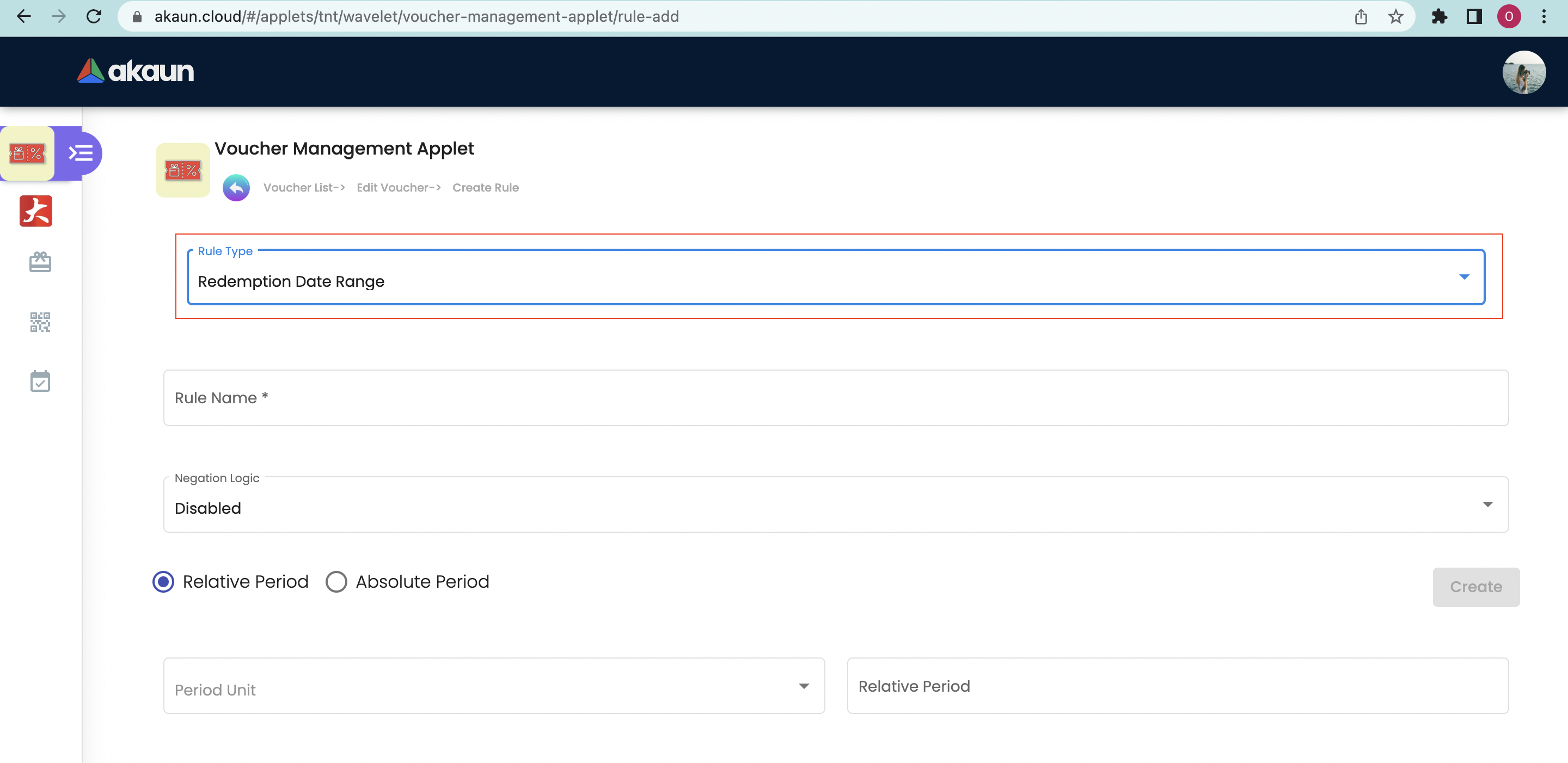Go to Edit Voucher breadcrumb
This screenshot has height=763, width=1568.
(x=398, y=187)
